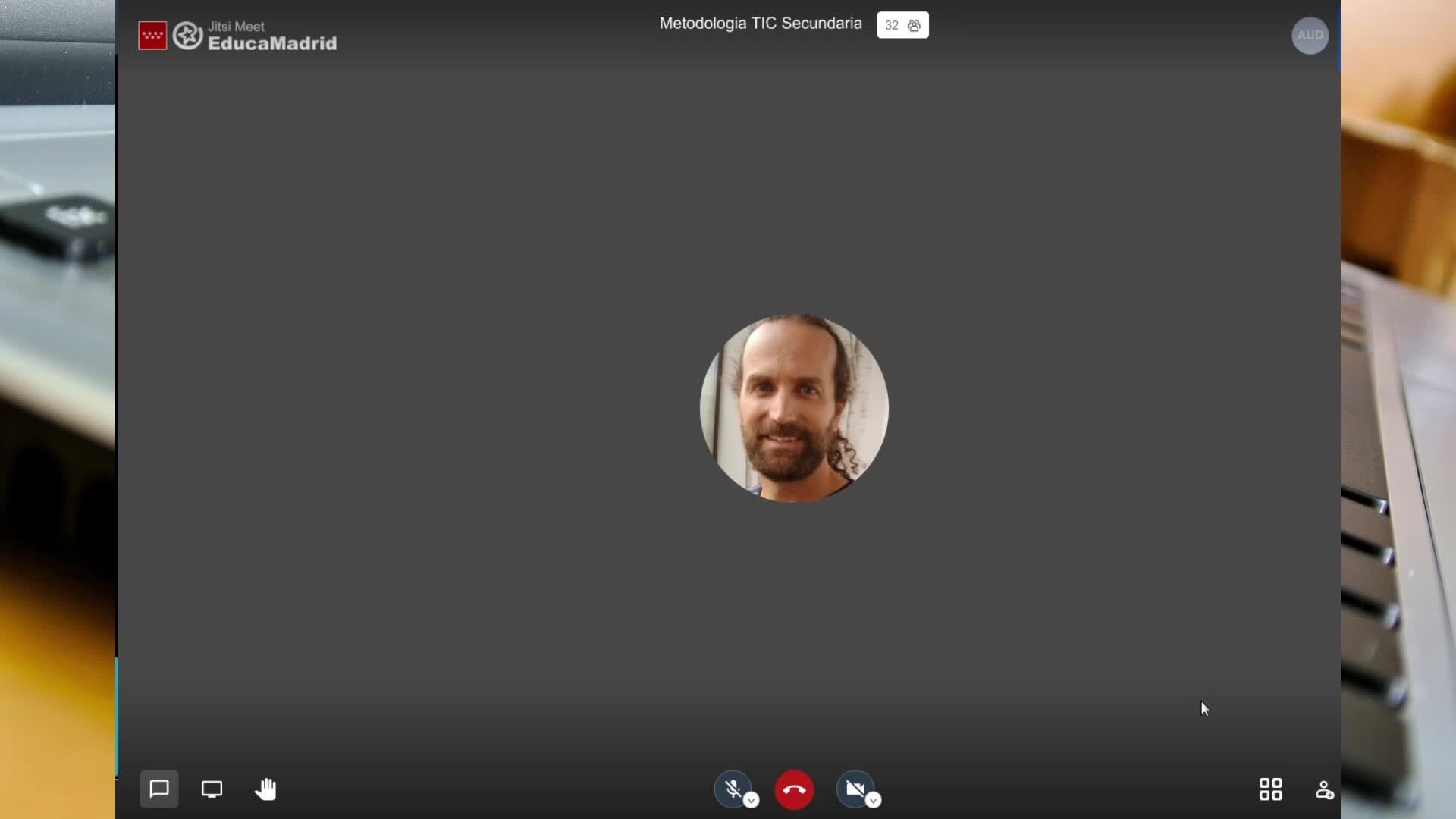
Task: Start screen sharing with monitor icon
Action: 212,789
